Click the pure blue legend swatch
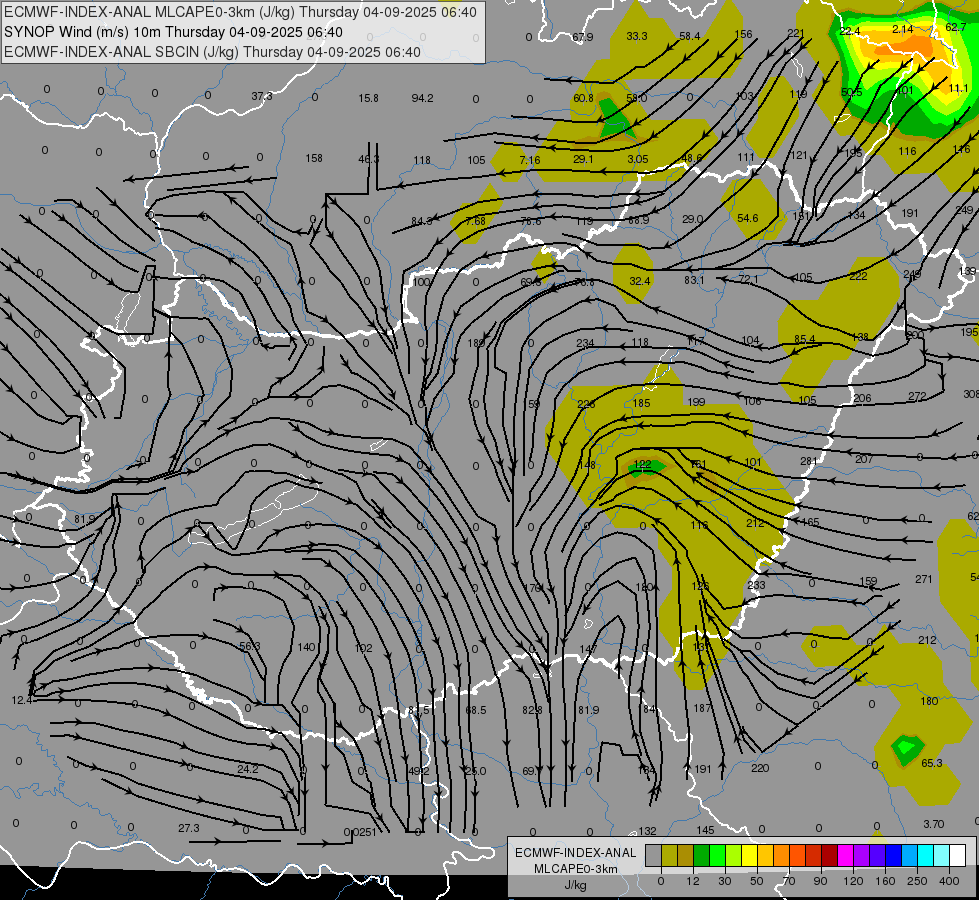979x900 pixels. coord(894,856)
